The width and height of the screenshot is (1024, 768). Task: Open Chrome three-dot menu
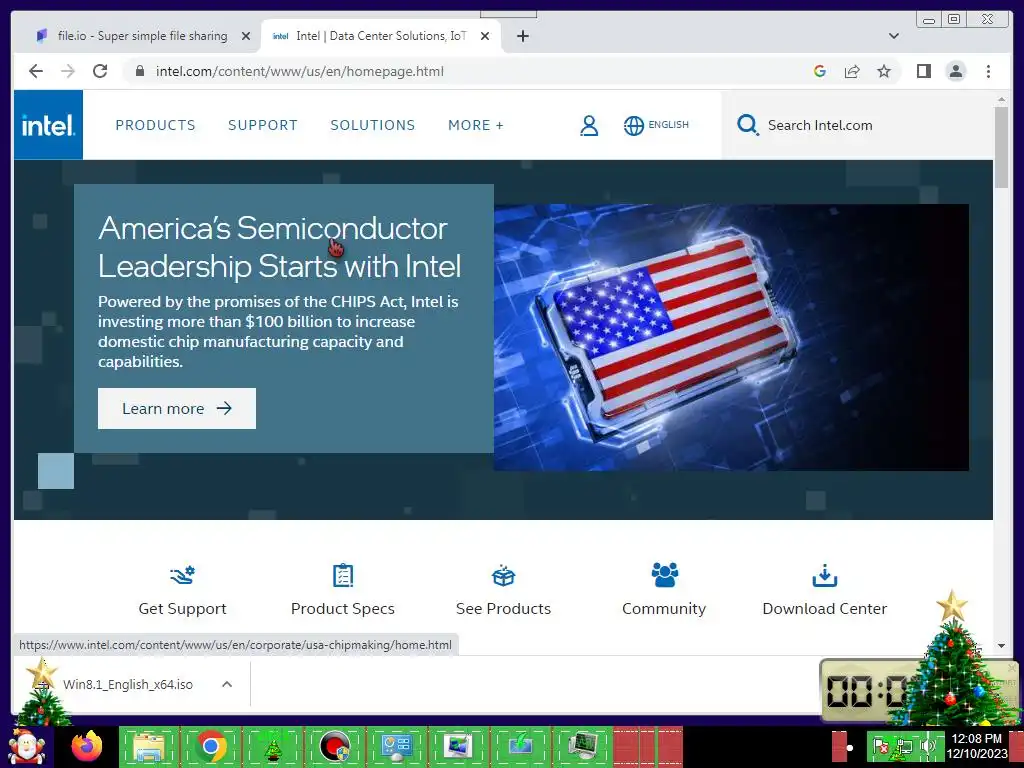pyautogui.click(x=988, y=71)
